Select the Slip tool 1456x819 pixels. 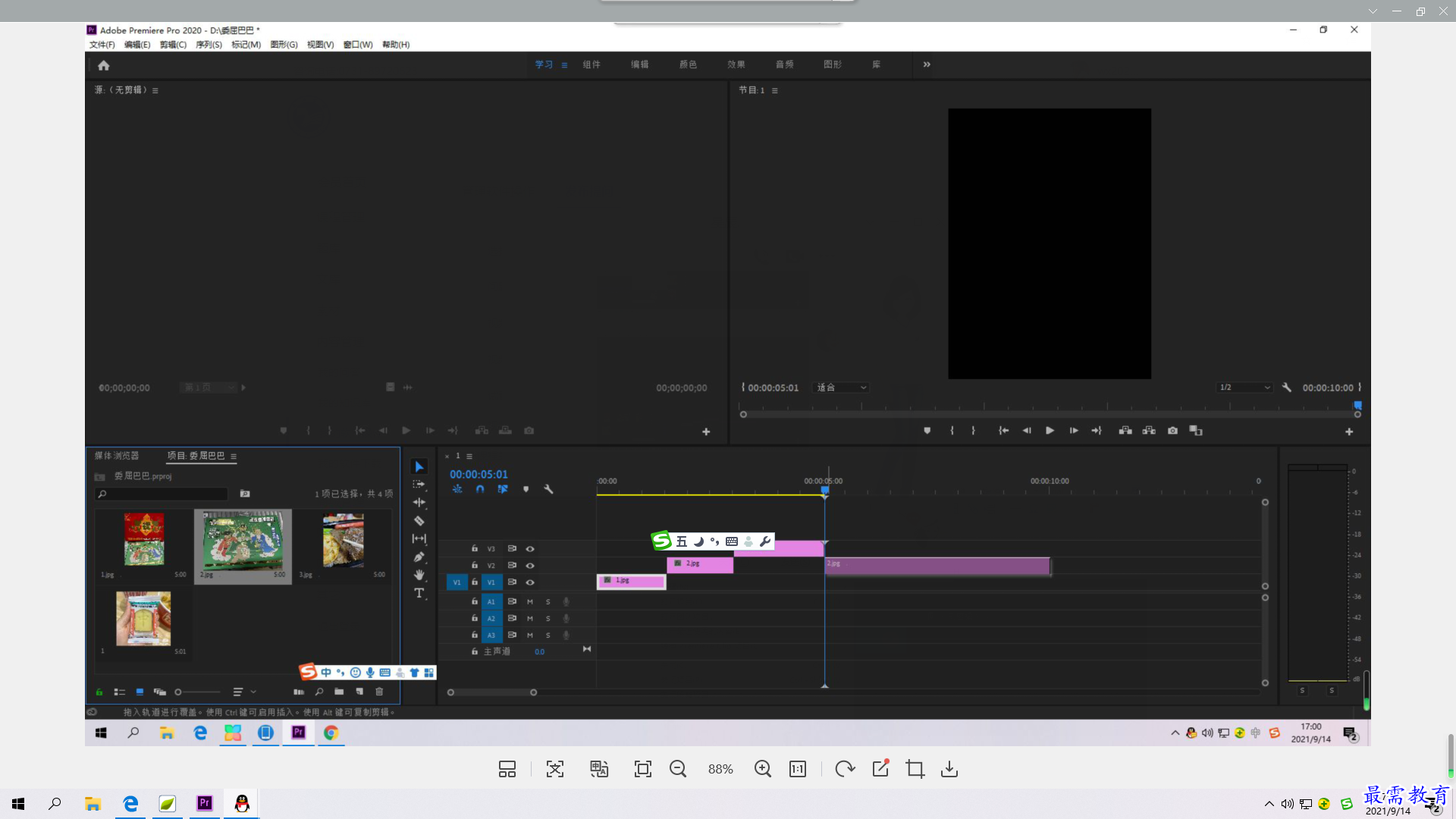(419, 538)
